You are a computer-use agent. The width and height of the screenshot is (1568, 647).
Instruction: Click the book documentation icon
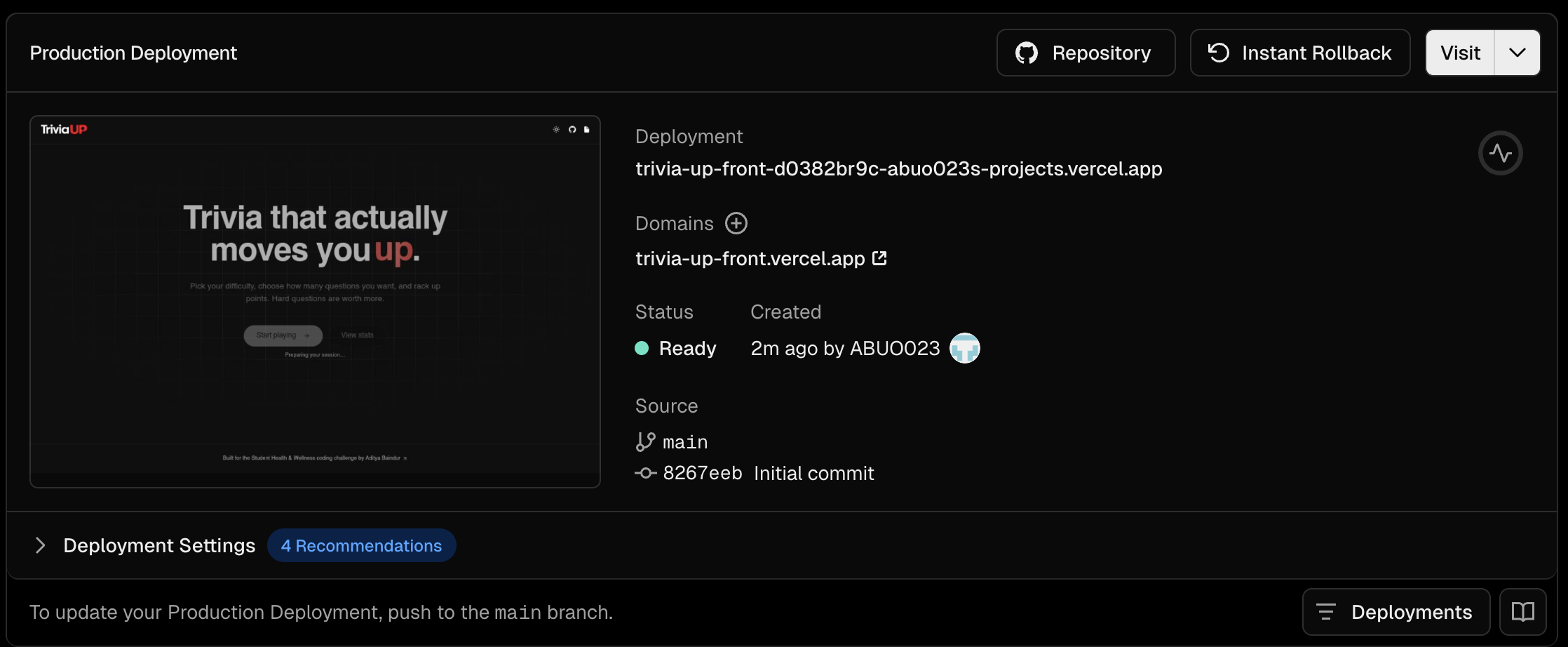coord(1522,612)
